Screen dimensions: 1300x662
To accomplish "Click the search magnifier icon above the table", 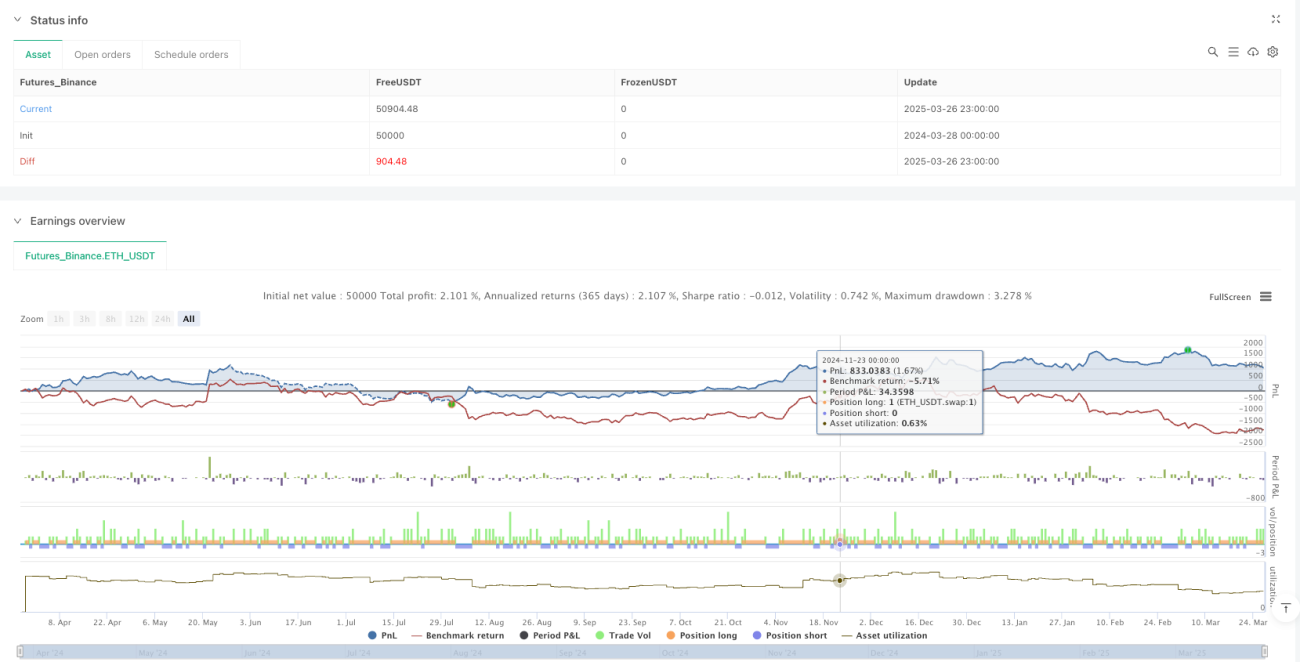I will [1212, 52].
